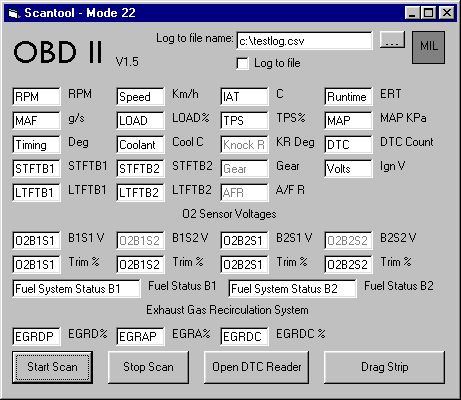Click the 'Fuel Status B1' label
The image size is (461, 400).
click(x=182, y=286)
